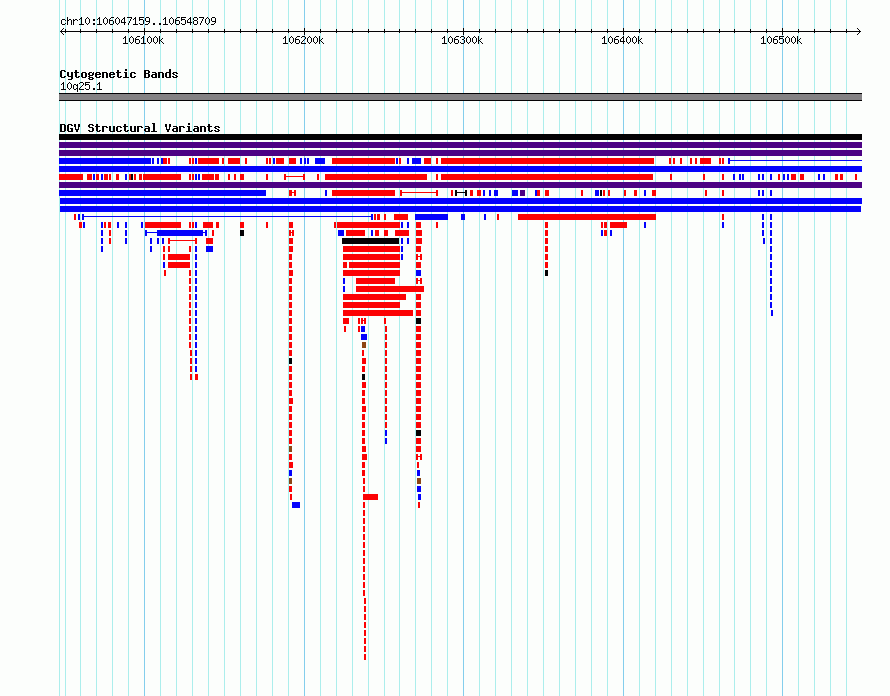Click the 106100k ruler label
Screen dimensions: 890x696
[143, 40]
